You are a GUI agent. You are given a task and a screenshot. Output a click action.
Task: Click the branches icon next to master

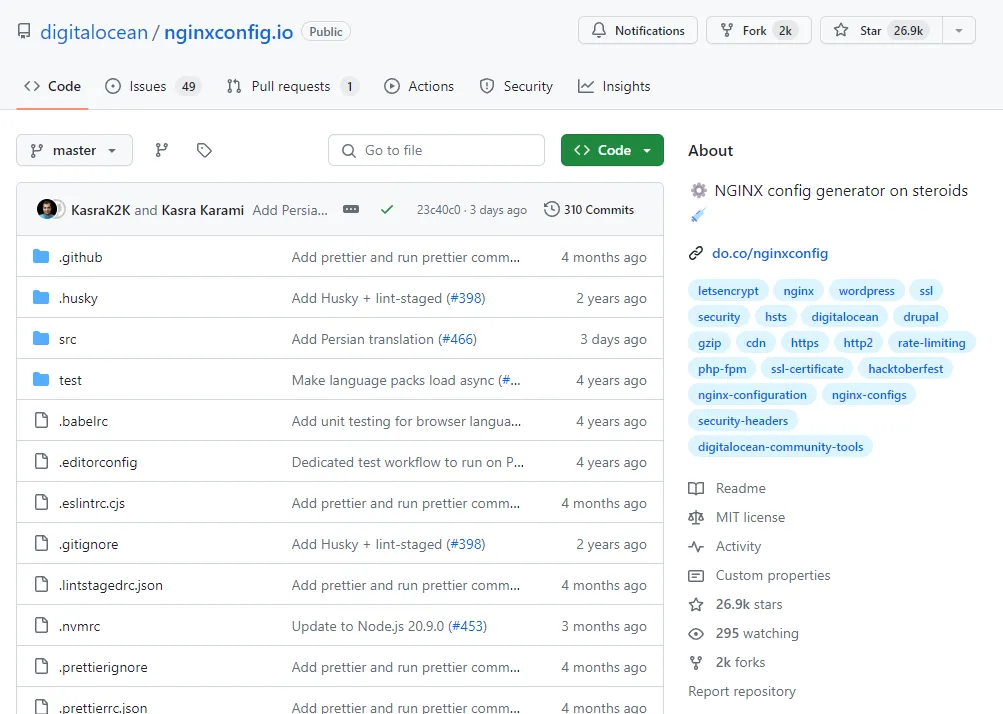click(161, 150)
